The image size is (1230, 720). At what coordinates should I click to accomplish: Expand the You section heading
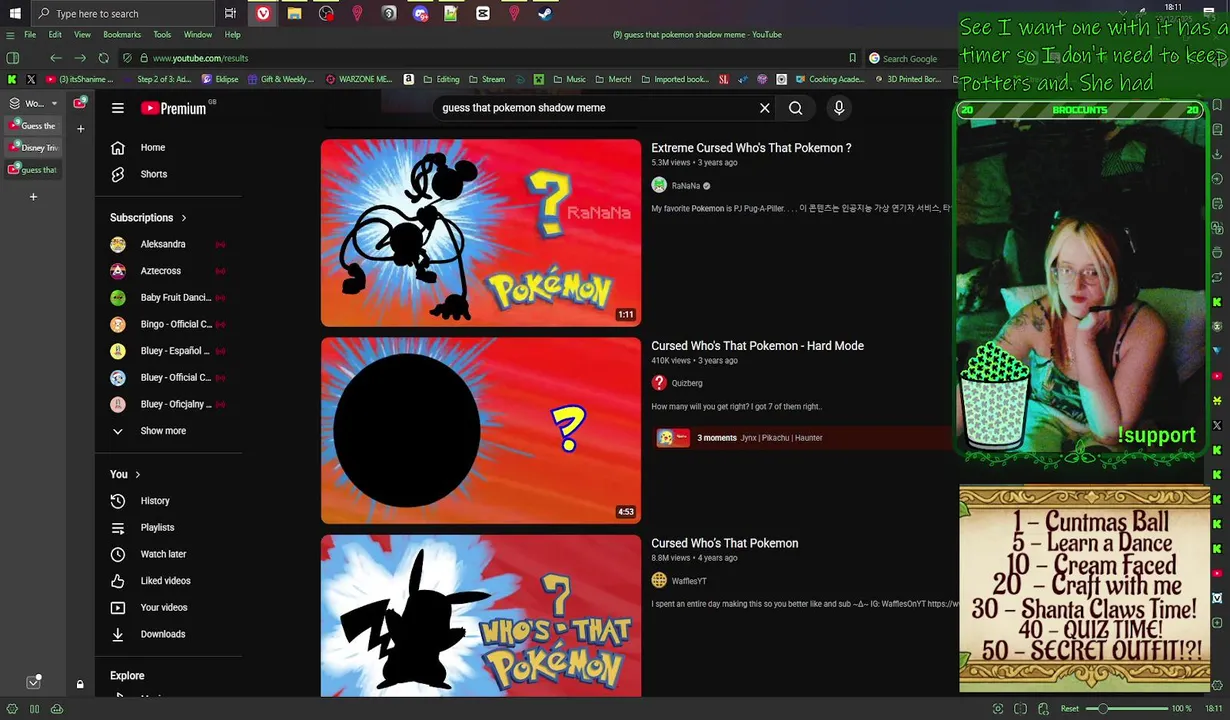tap(125, 474)
